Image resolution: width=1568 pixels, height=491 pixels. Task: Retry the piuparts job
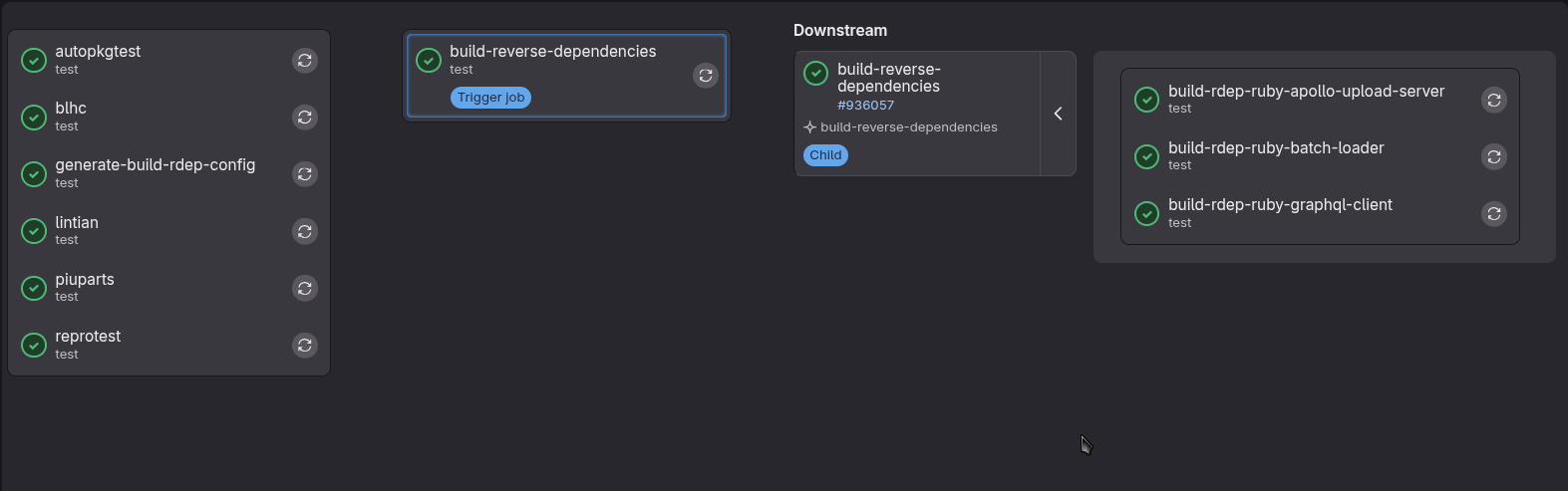(x=305, y=289)
